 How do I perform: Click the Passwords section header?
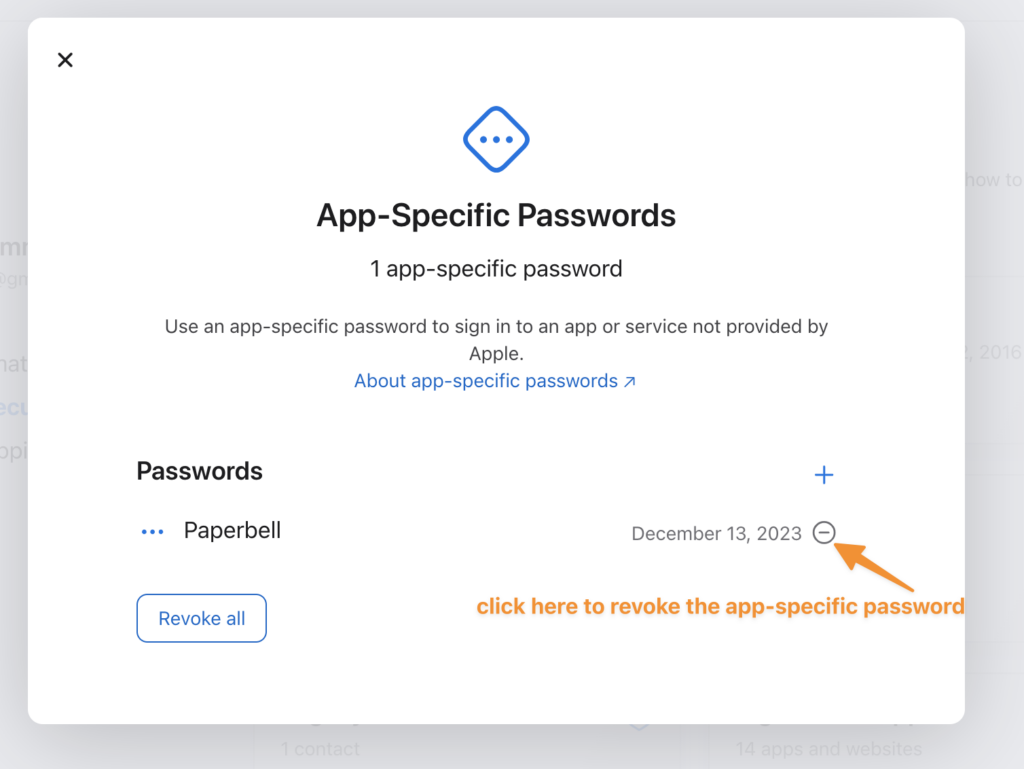tap(199, 471)
